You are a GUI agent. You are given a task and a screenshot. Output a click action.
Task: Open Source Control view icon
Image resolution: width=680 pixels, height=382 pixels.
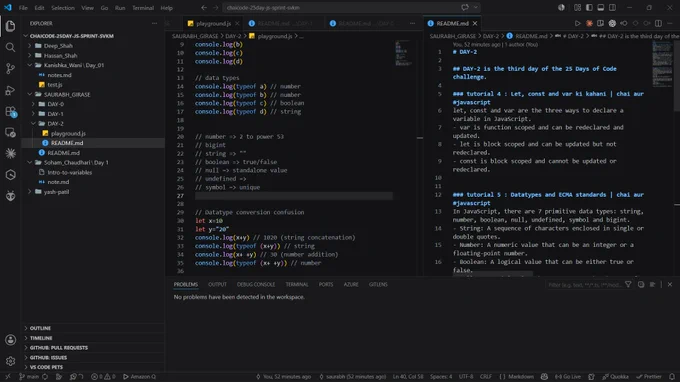coord(10,69)
